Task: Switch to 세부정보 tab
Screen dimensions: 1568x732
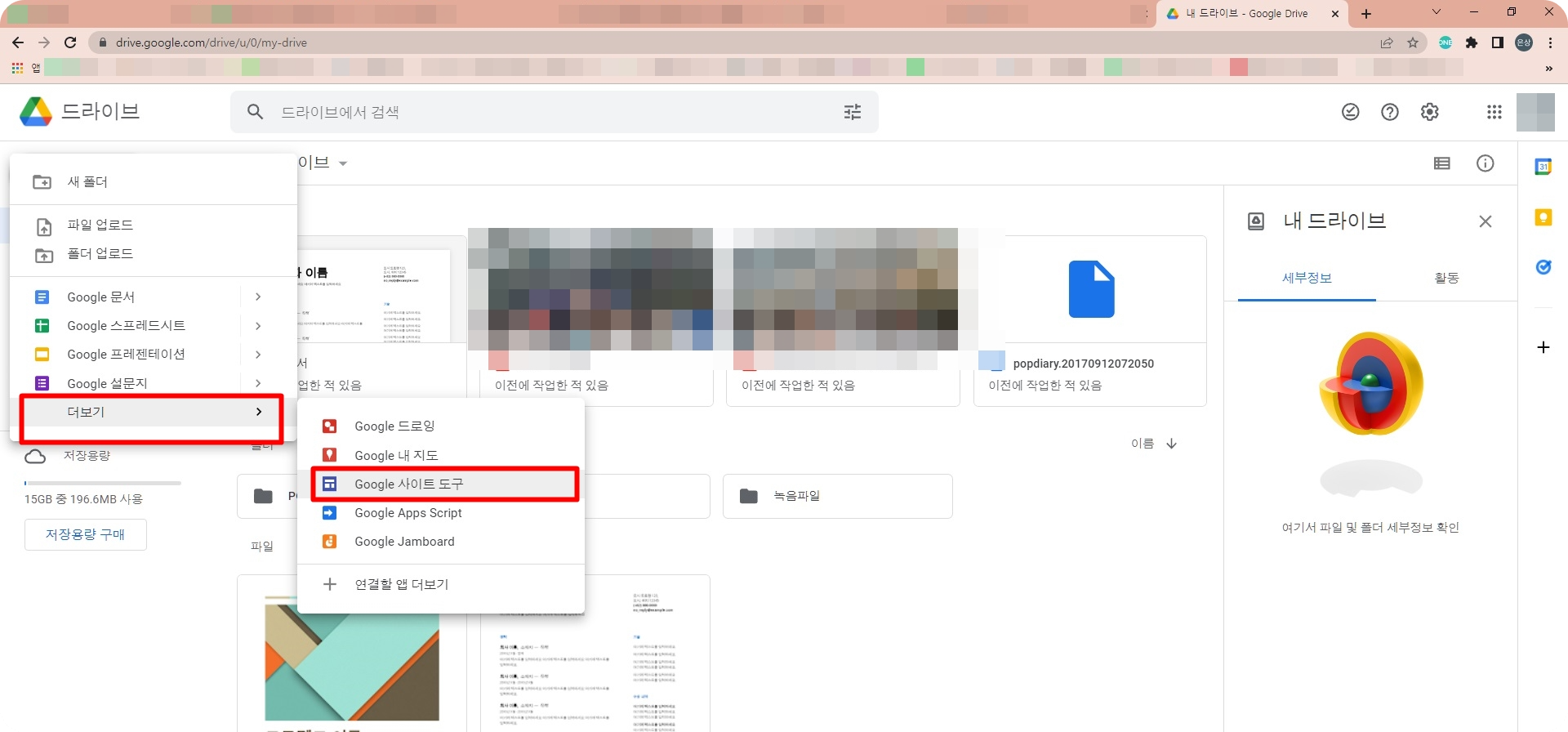Action: [x=1307, y=278]
